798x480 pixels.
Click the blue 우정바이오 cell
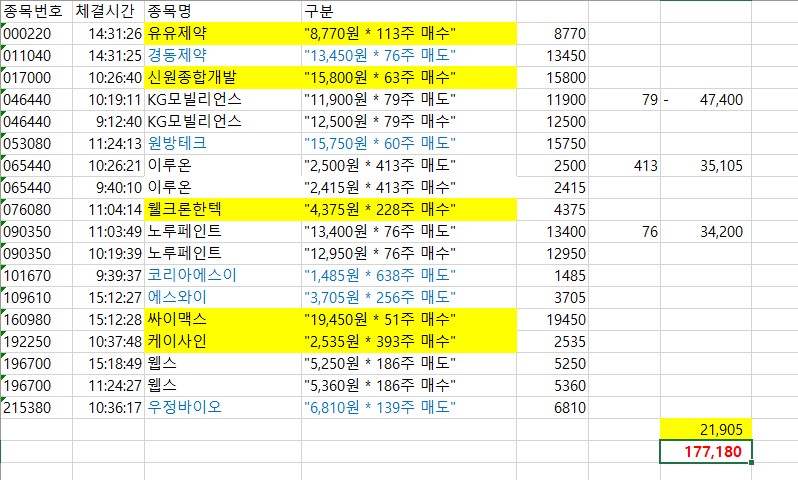[223, 407]
